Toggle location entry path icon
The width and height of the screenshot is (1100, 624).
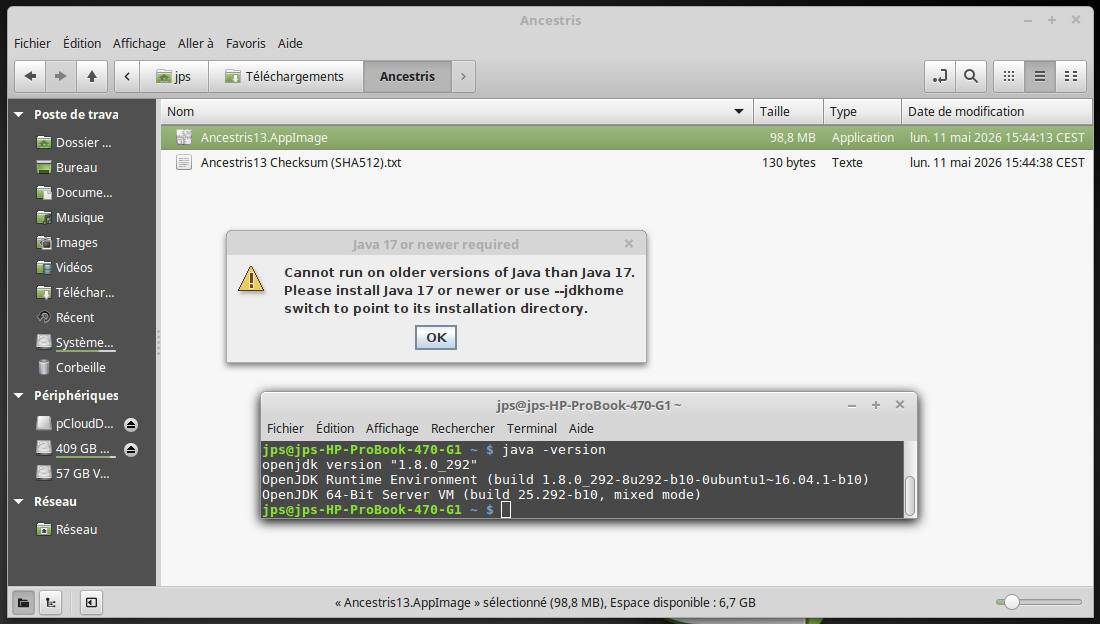[x=939, y=76]
